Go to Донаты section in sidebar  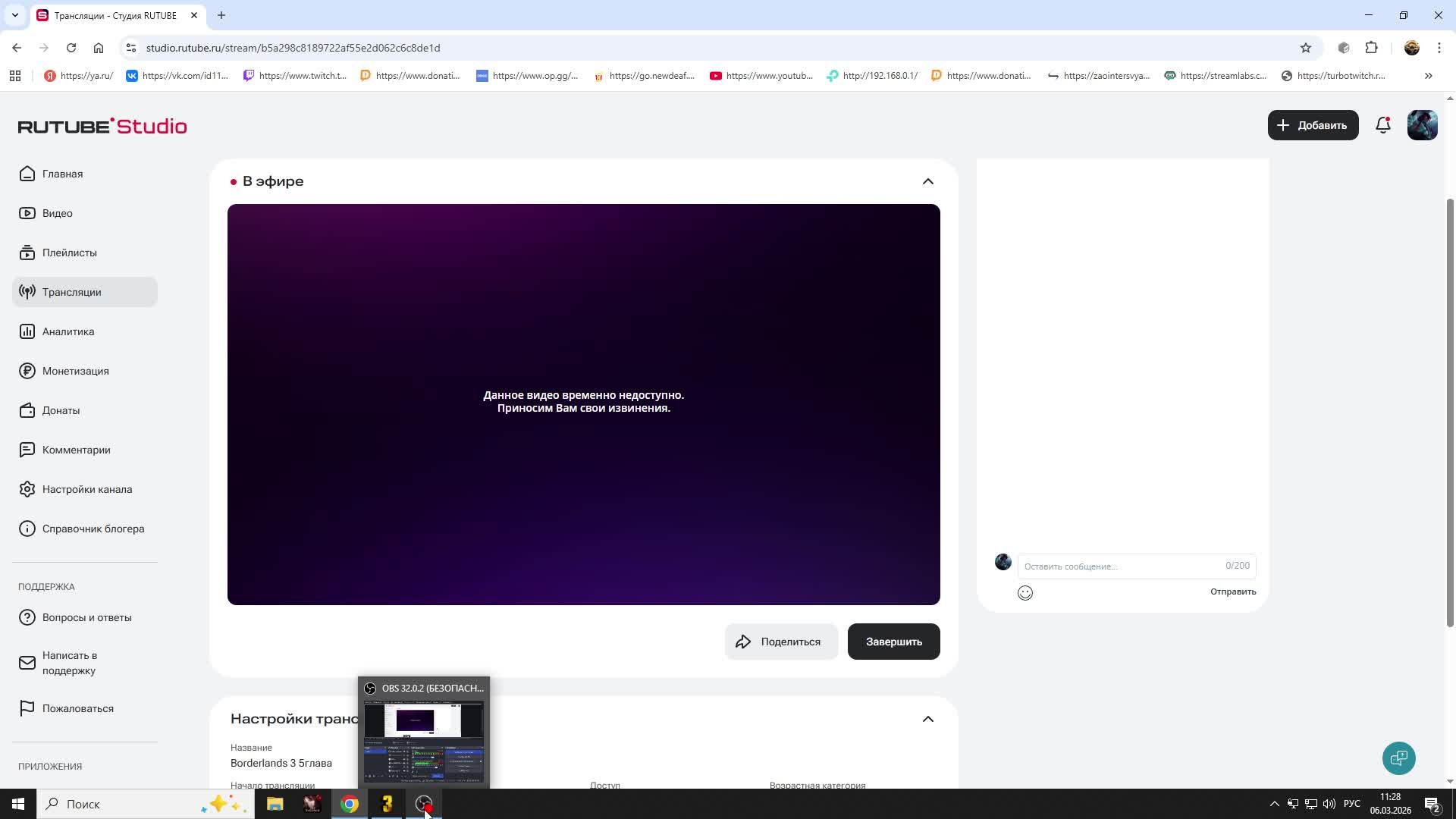coord(61,410)
